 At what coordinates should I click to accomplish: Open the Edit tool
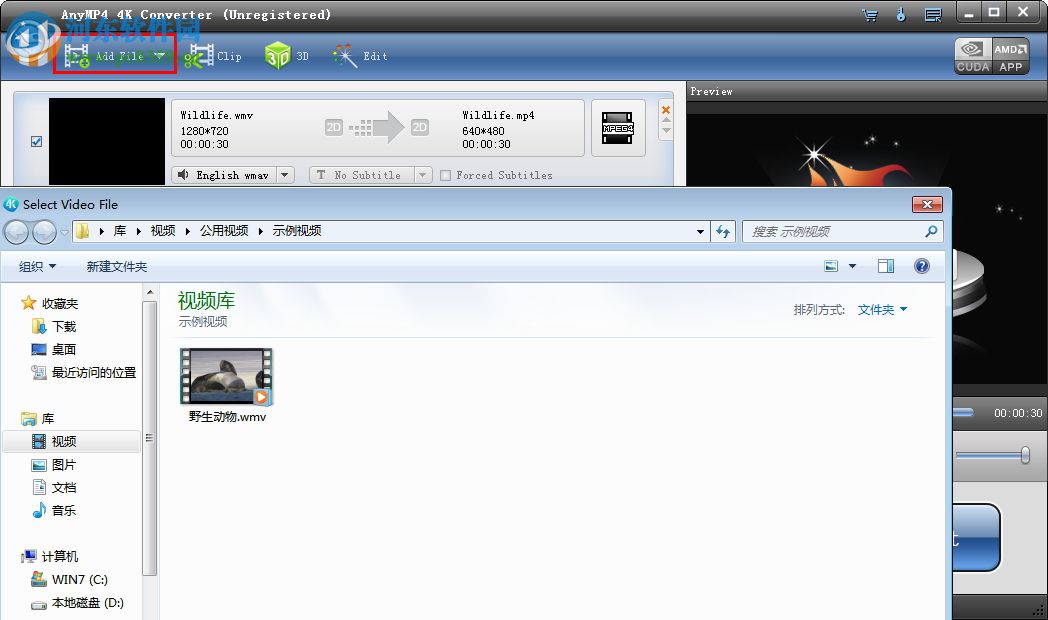[360, 56]
